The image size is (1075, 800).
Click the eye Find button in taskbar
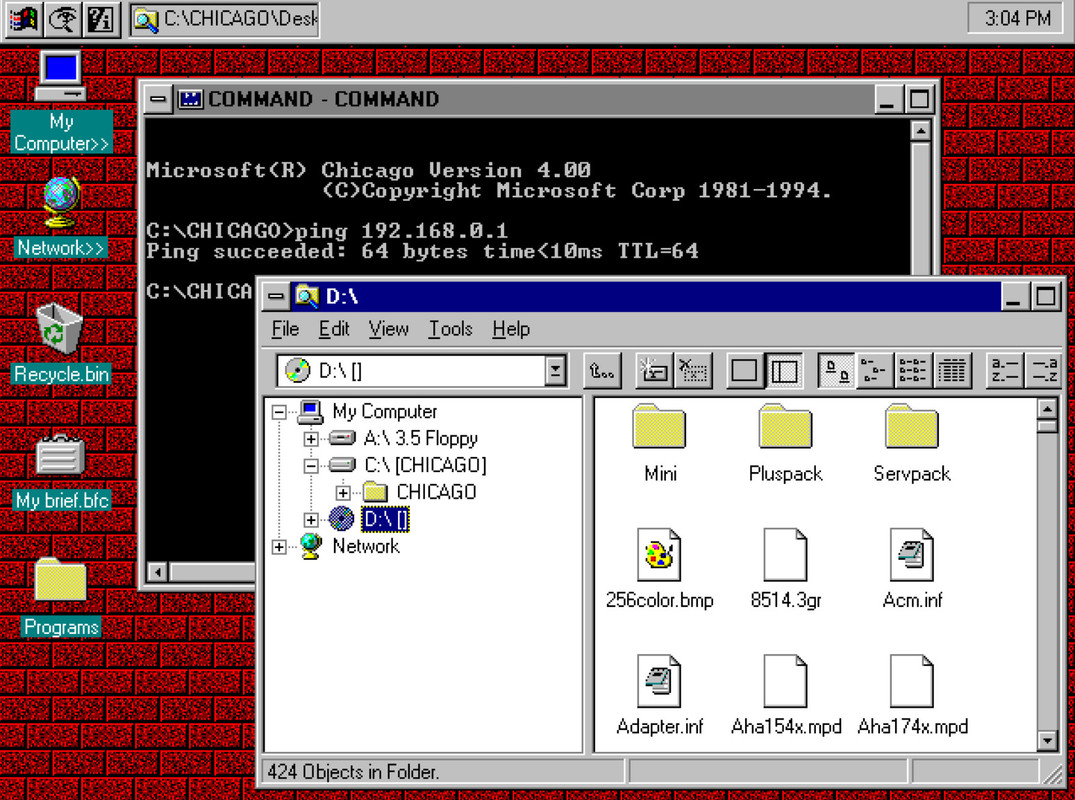(62, 19)
